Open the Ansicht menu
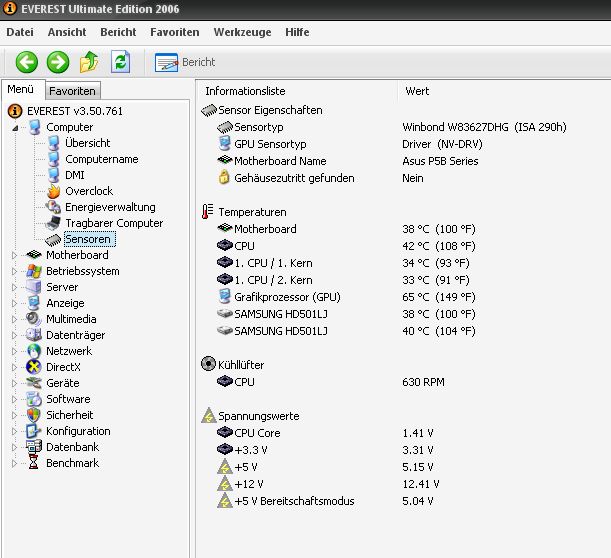The width and height of the screenshot is (611, 558). coord(67,32)
